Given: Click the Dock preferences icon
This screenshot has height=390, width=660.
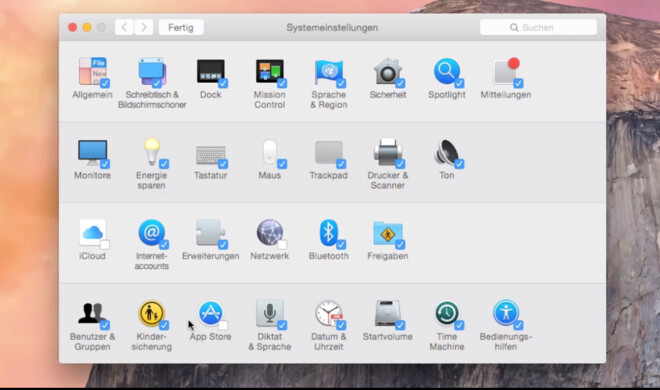Looking at the screenshot, I should pyautogui.click(x=211, y=72).
